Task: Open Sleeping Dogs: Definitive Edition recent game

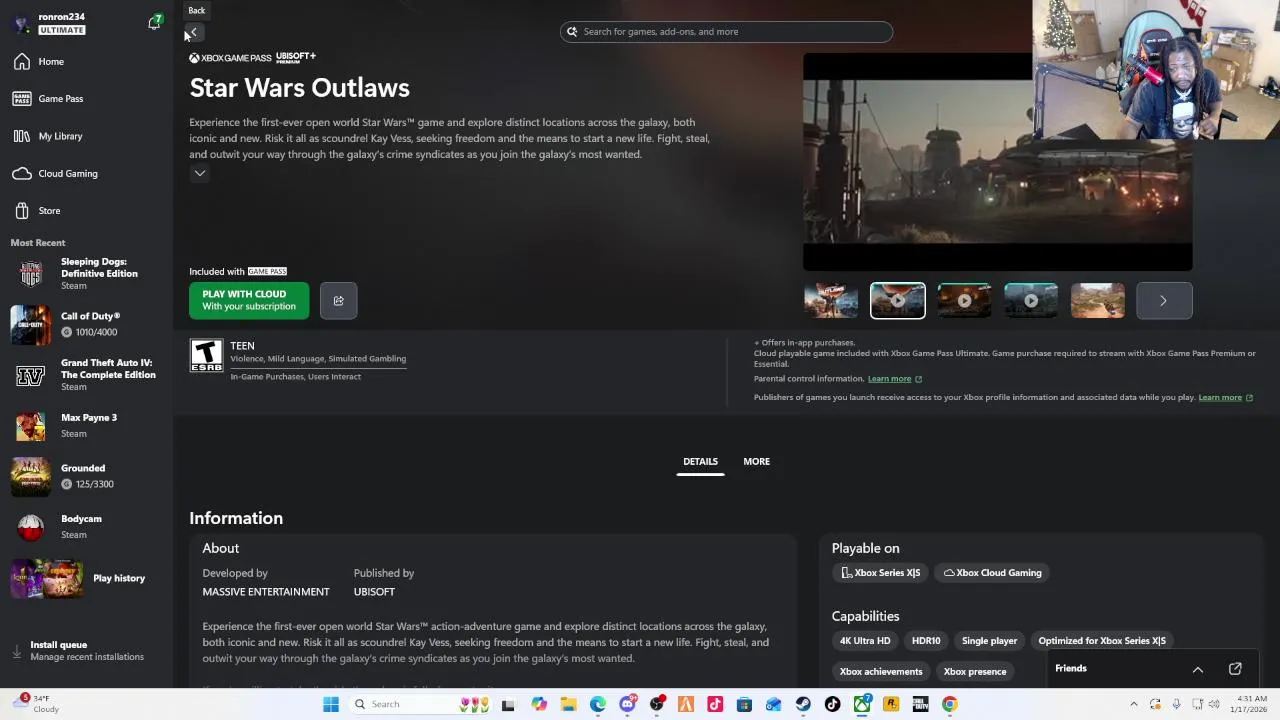Action: pos(86,274)
